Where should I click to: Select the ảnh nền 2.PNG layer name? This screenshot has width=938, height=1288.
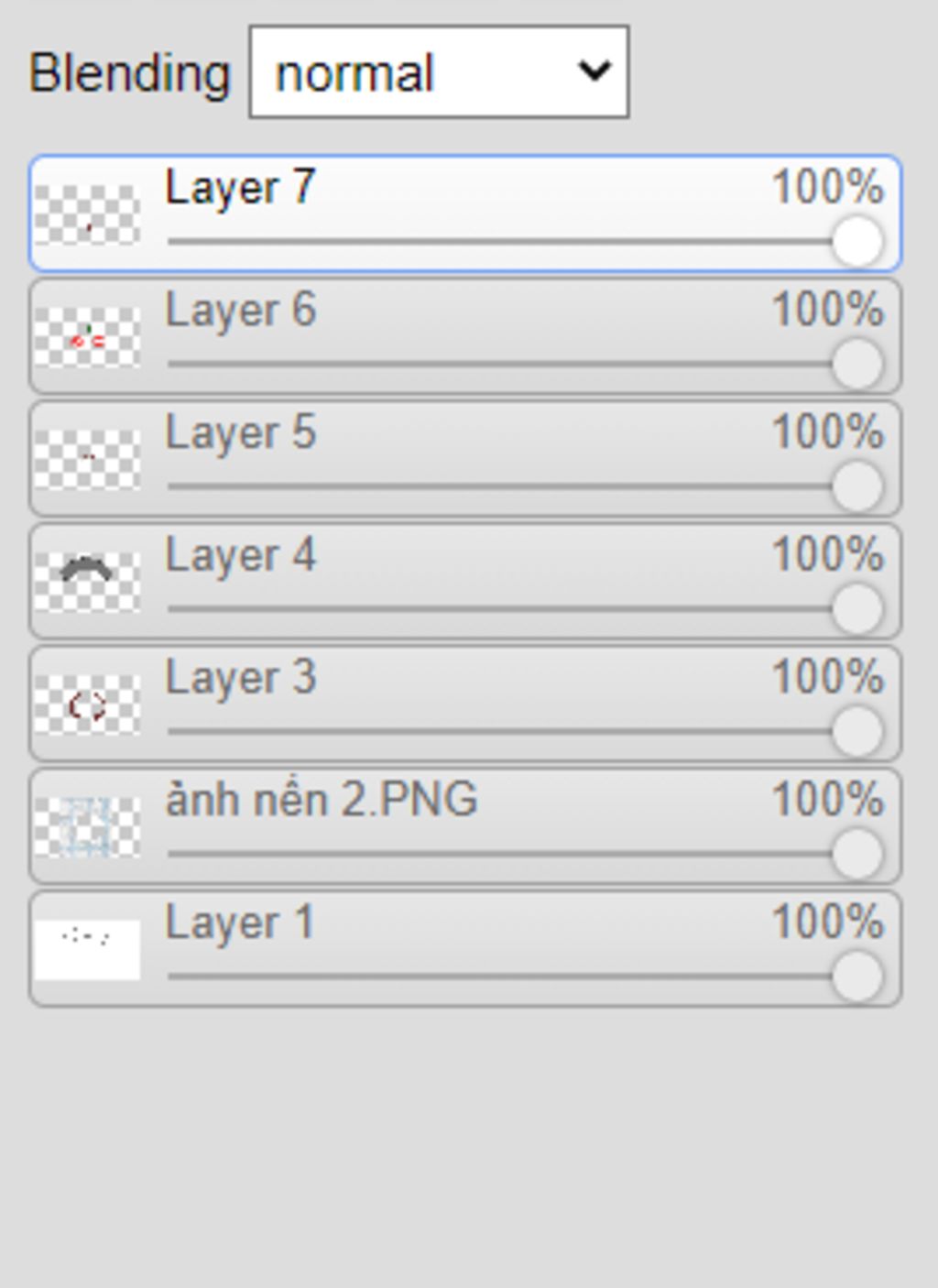322,800
